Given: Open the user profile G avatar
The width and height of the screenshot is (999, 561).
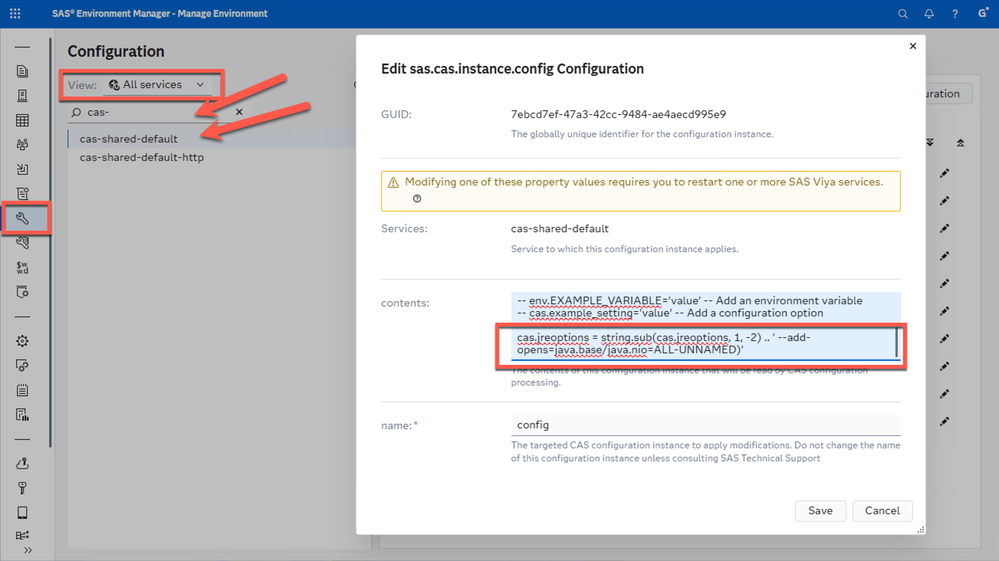Looking at the screenshot, I should (x=982, y=13).
